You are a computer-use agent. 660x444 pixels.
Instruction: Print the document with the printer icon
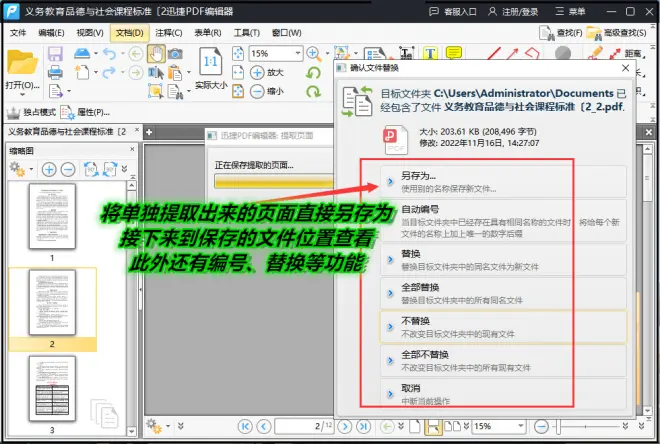pyautogui.click(x=55, y=72)
